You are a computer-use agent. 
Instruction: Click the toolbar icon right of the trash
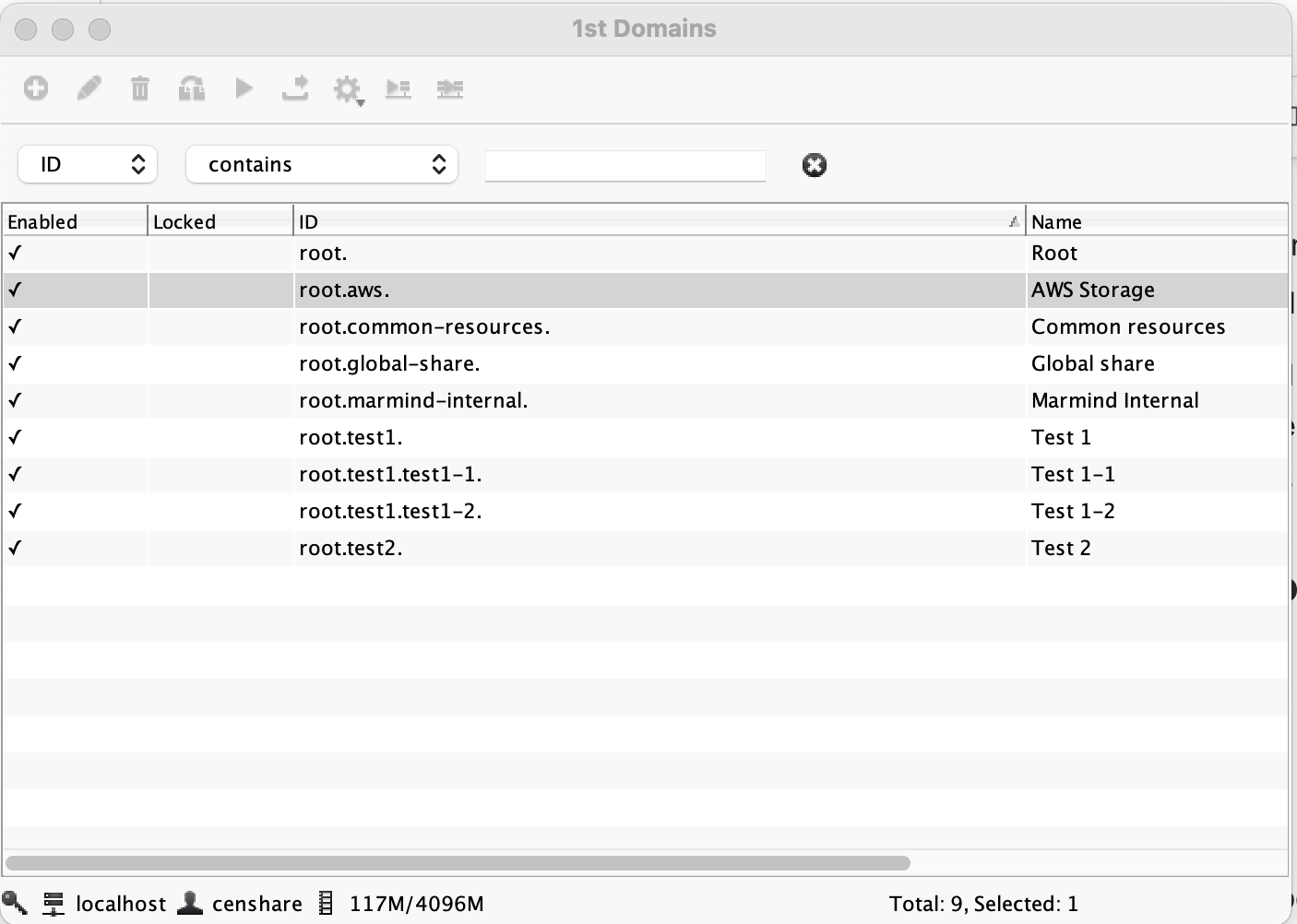pyautogui.click(x=192, y=89)
